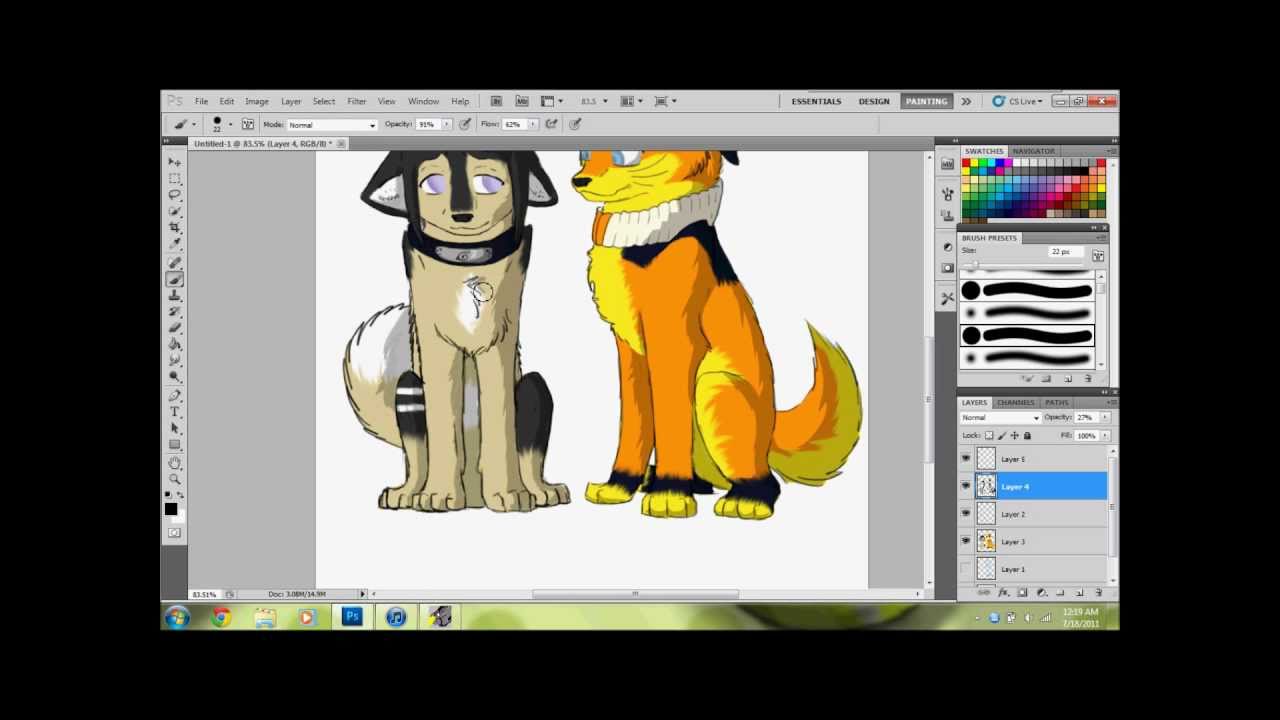Toggle lock transparent pixels

point(989,435)
